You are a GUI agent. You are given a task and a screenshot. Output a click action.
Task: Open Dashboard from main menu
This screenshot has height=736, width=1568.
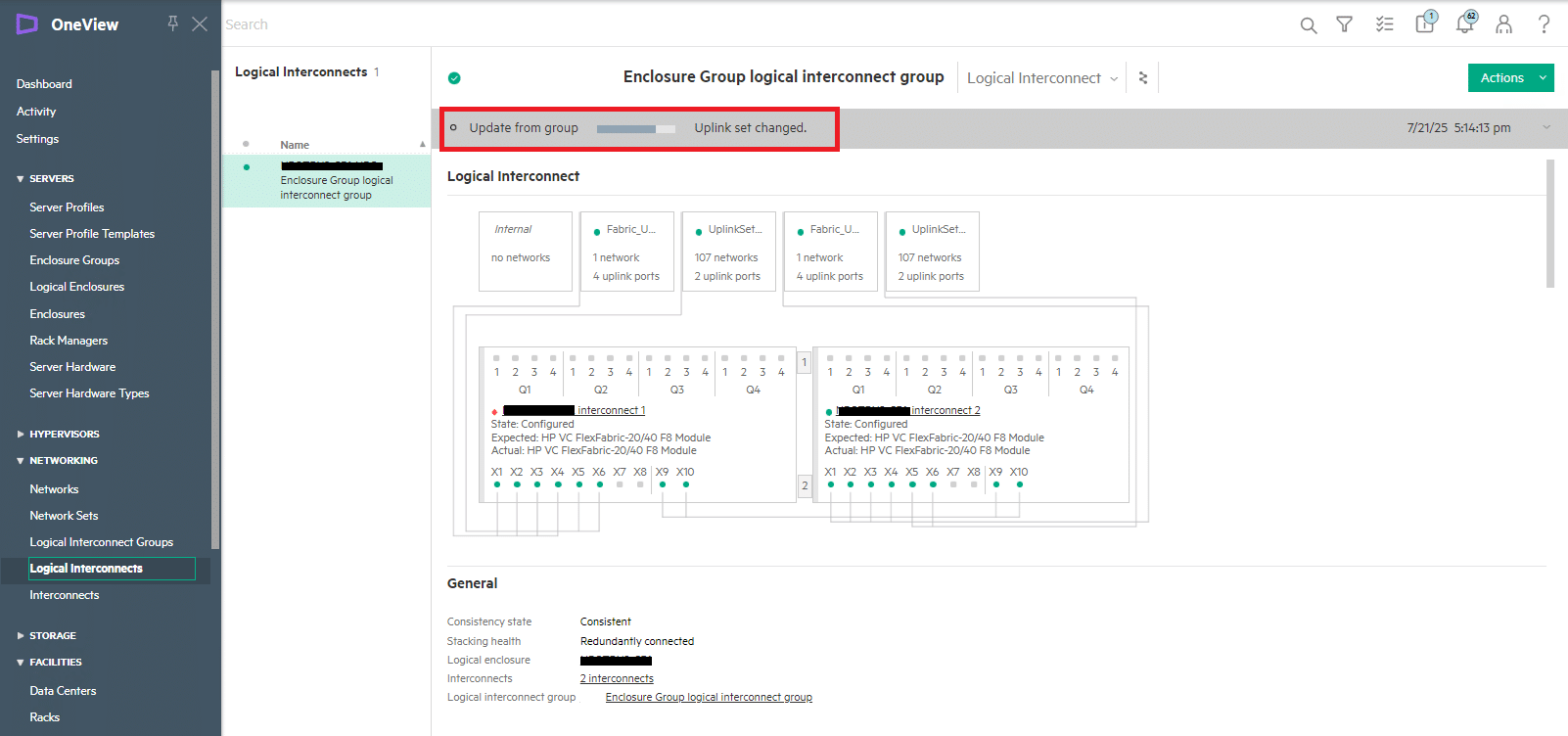(x=44, y=84)
